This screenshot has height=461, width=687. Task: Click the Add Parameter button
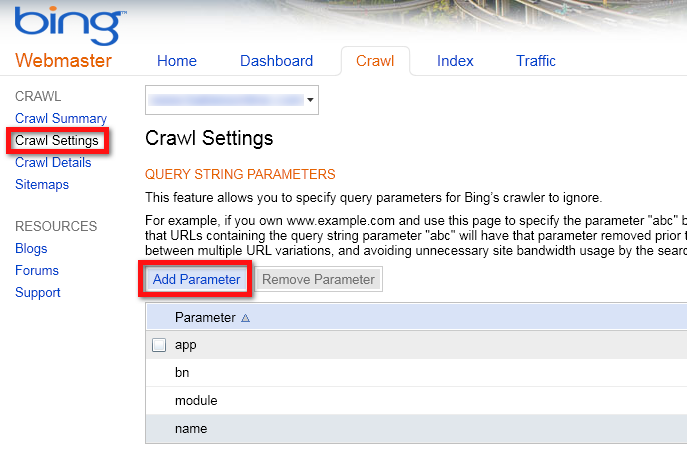tap(196, 279)
